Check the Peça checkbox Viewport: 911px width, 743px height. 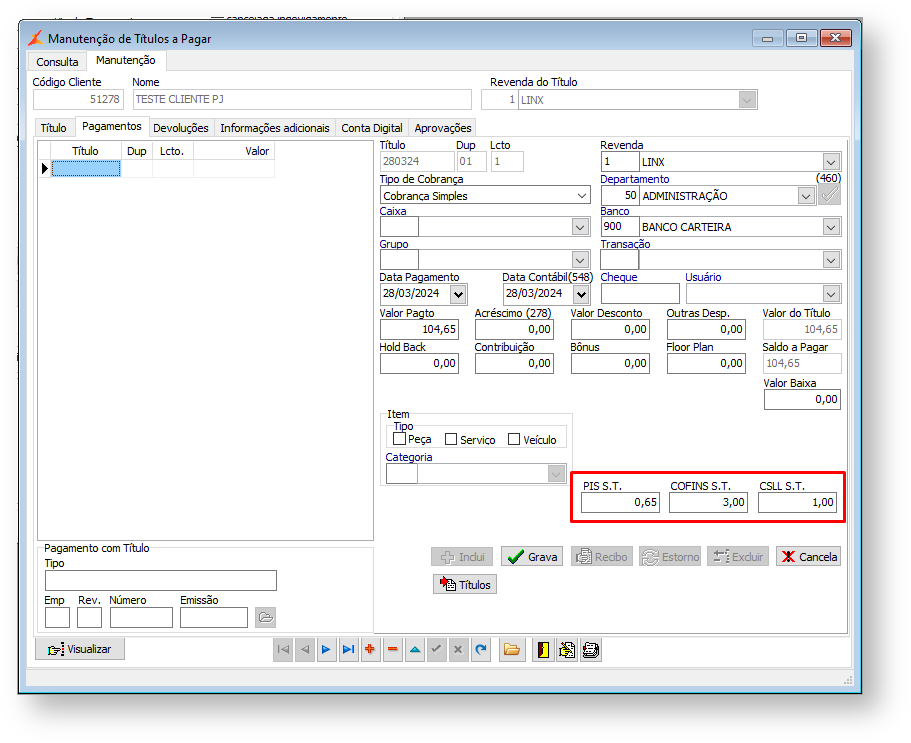point(400,439)
